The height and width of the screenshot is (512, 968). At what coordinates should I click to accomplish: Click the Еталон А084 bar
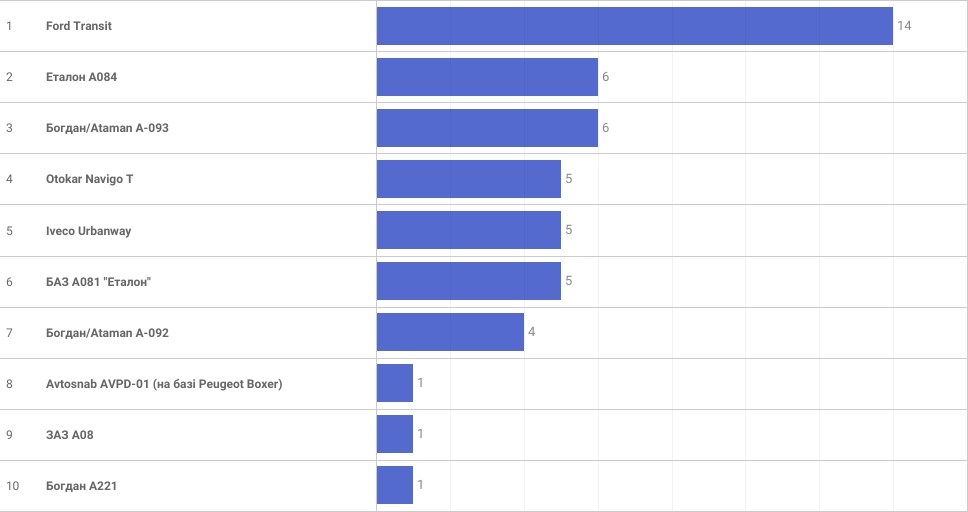[x=487, y=77]
